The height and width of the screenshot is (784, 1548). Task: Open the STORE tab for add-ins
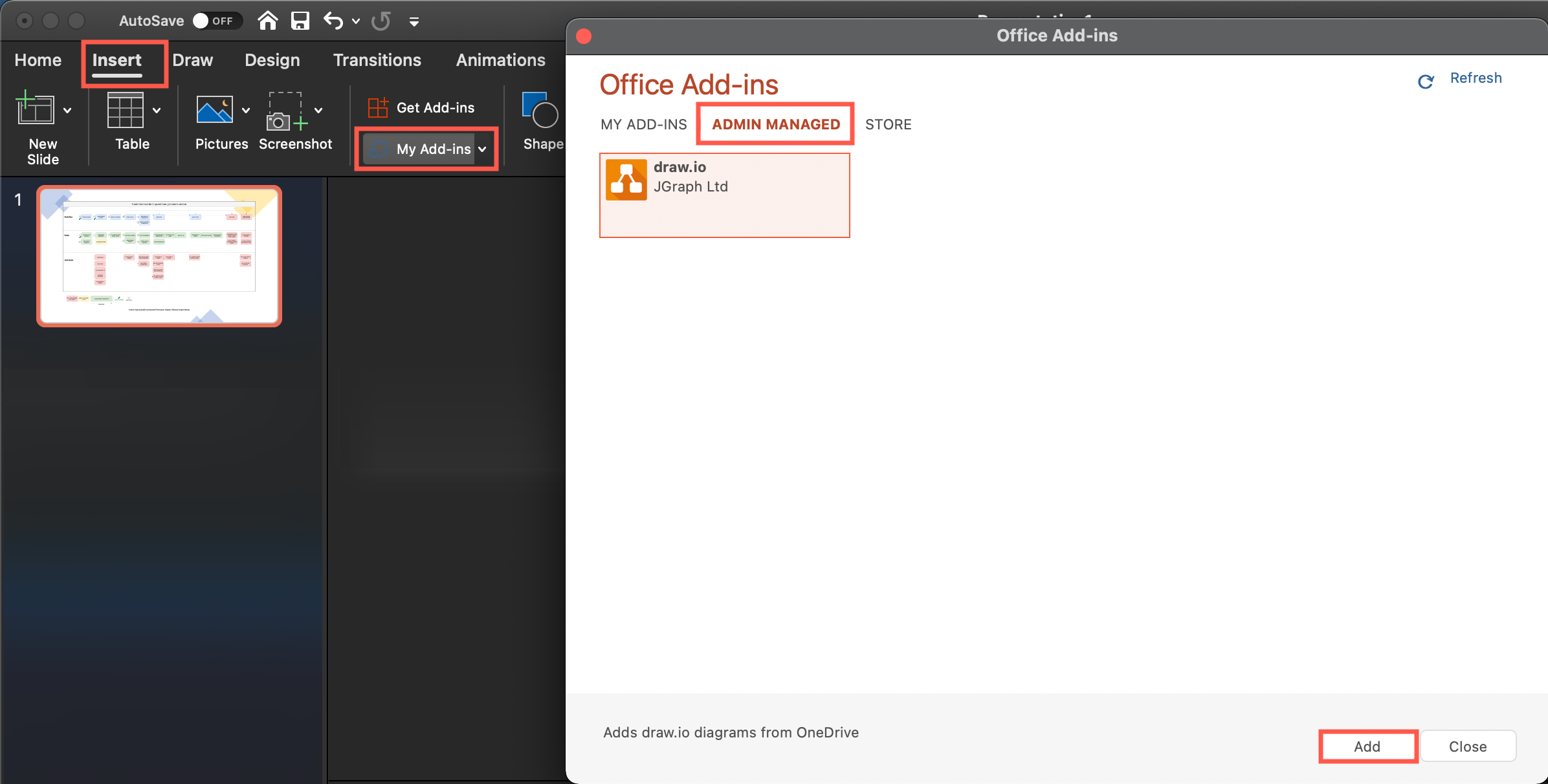coord(888,124)
